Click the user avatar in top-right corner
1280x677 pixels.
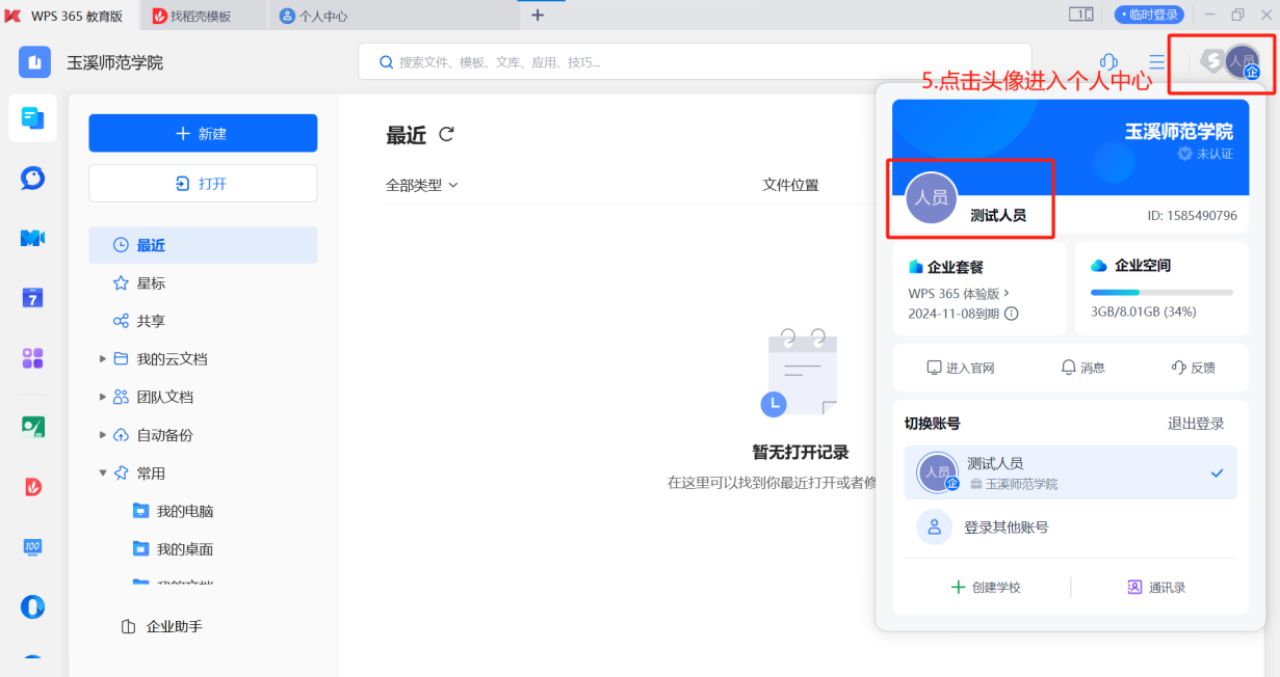1242,62
